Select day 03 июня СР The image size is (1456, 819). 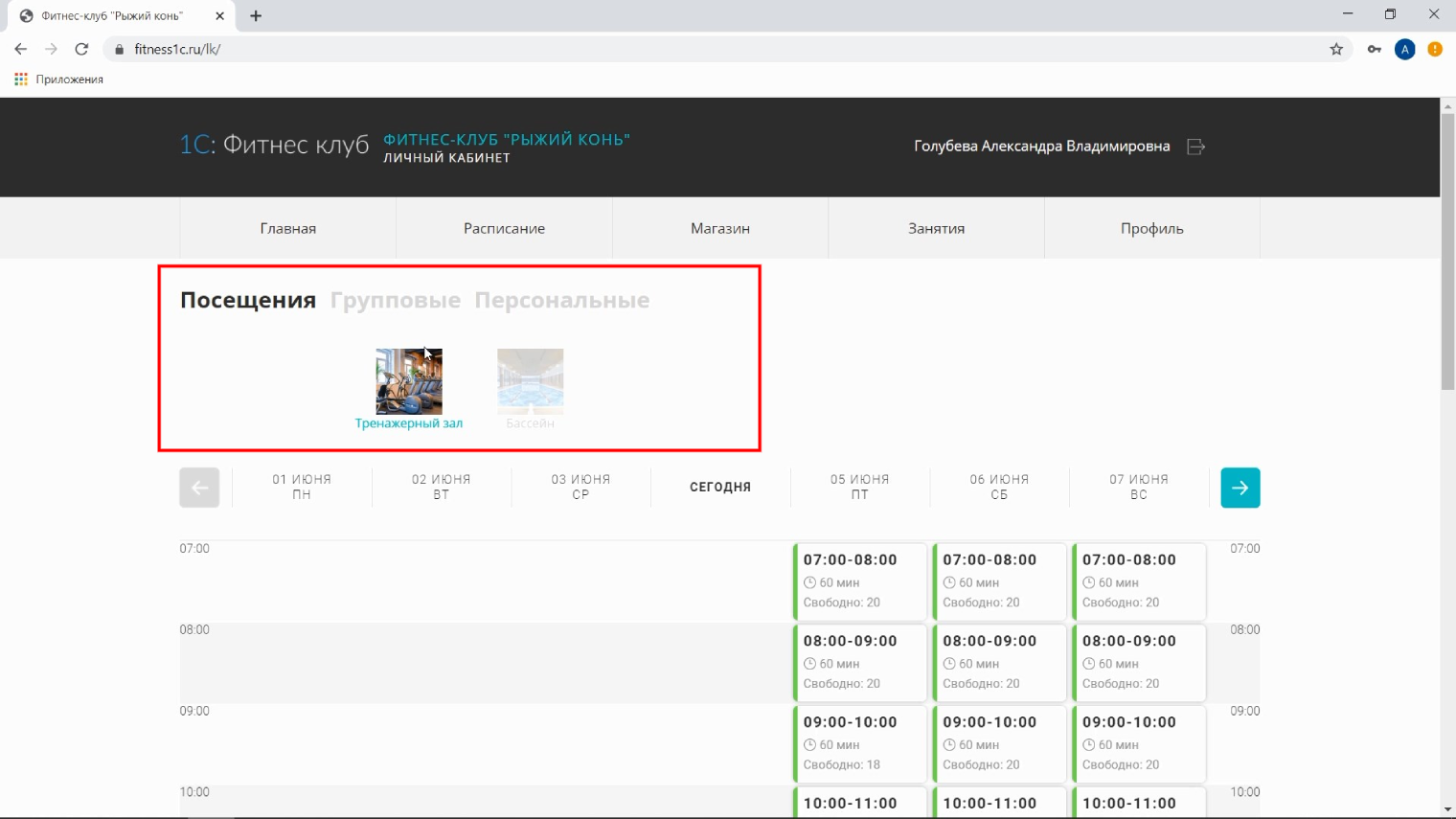[x=580, y=487]
